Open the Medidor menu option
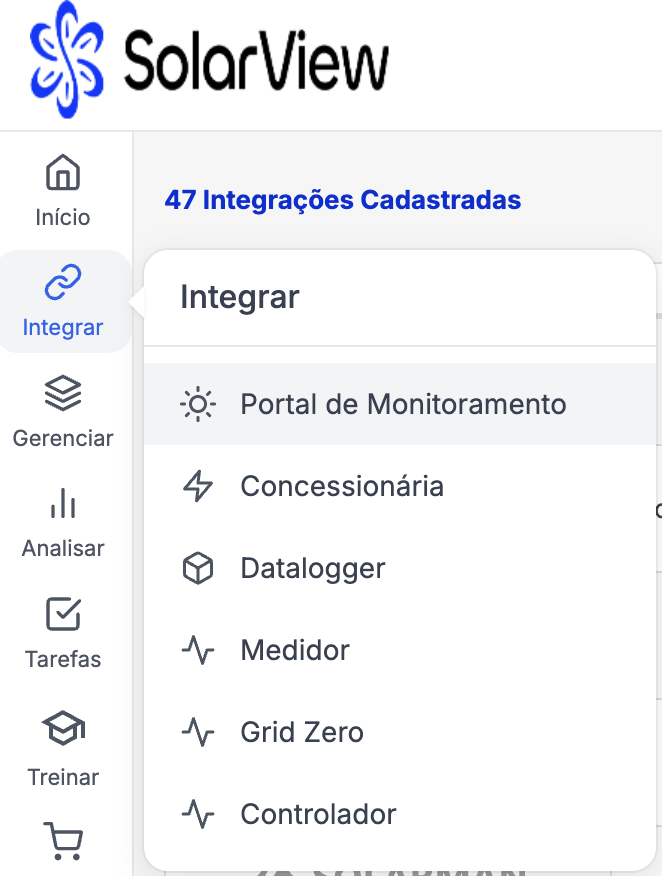The image size is (662, 876). click(295, 650)
